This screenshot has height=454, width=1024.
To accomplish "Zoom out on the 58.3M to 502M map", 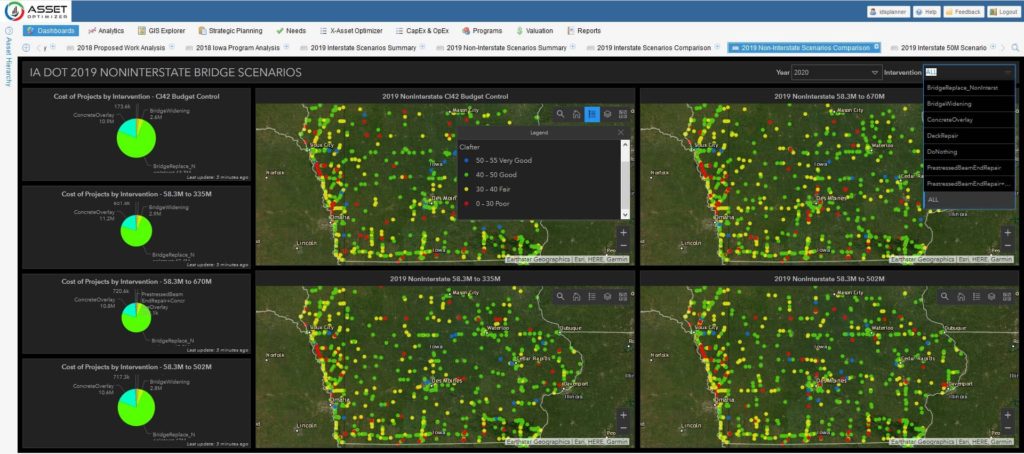I will point(1006,428).
